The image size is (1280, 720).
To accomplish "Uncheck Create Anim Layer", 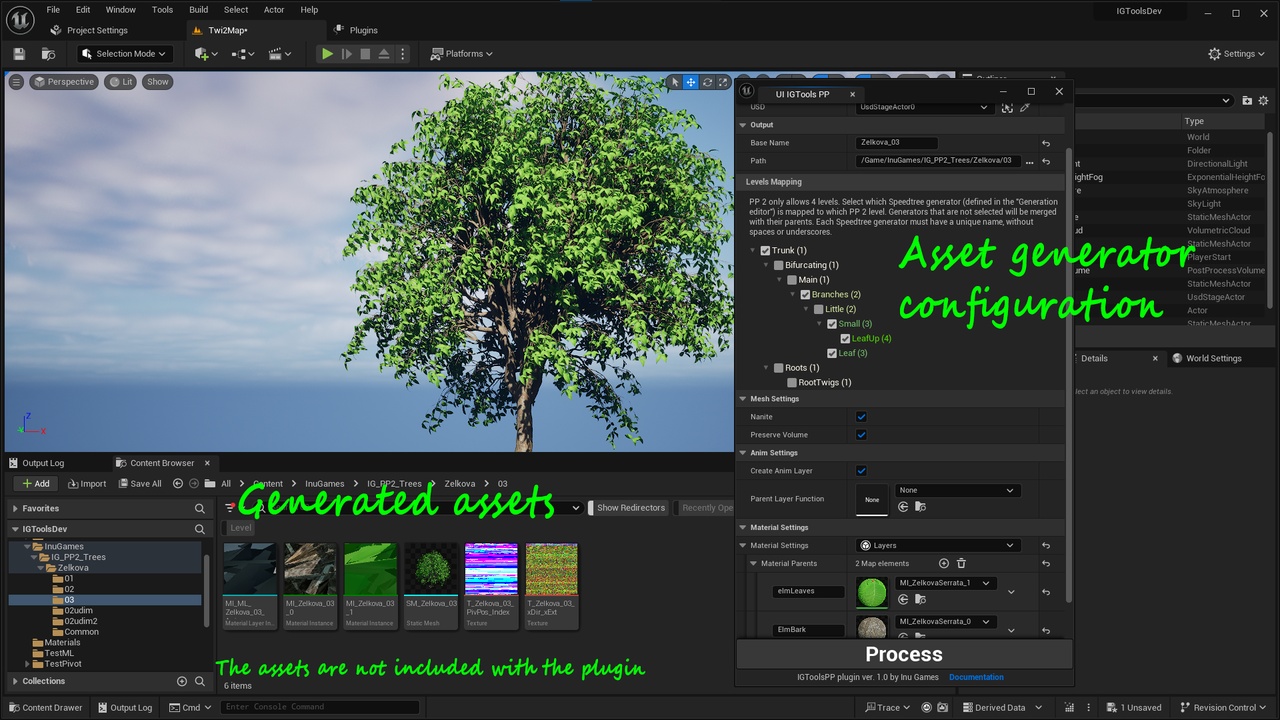I will (861, 471).
